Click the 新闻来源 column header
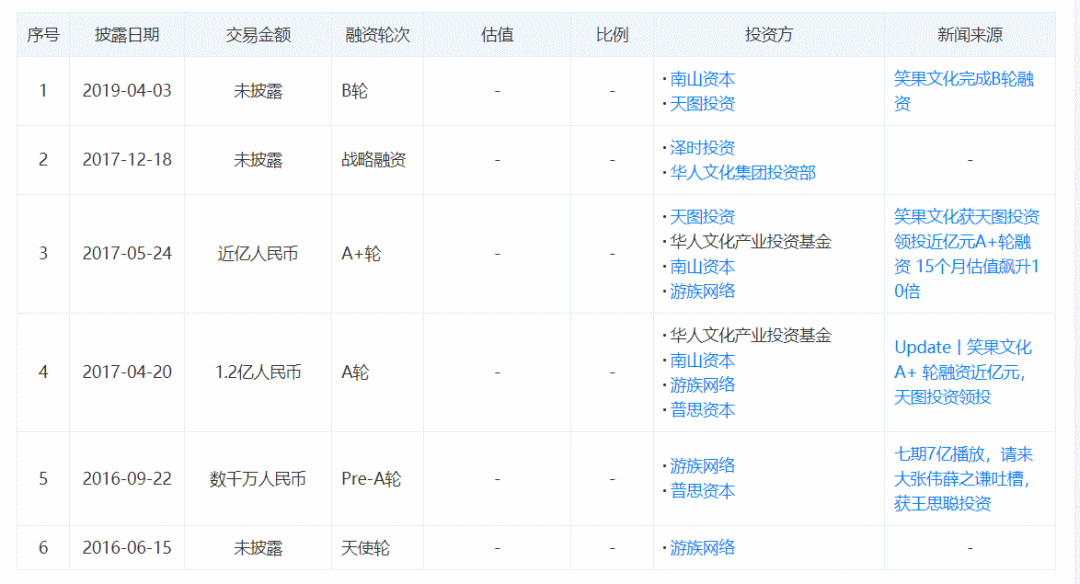The image size is (1080, 584). click(970, 35)
